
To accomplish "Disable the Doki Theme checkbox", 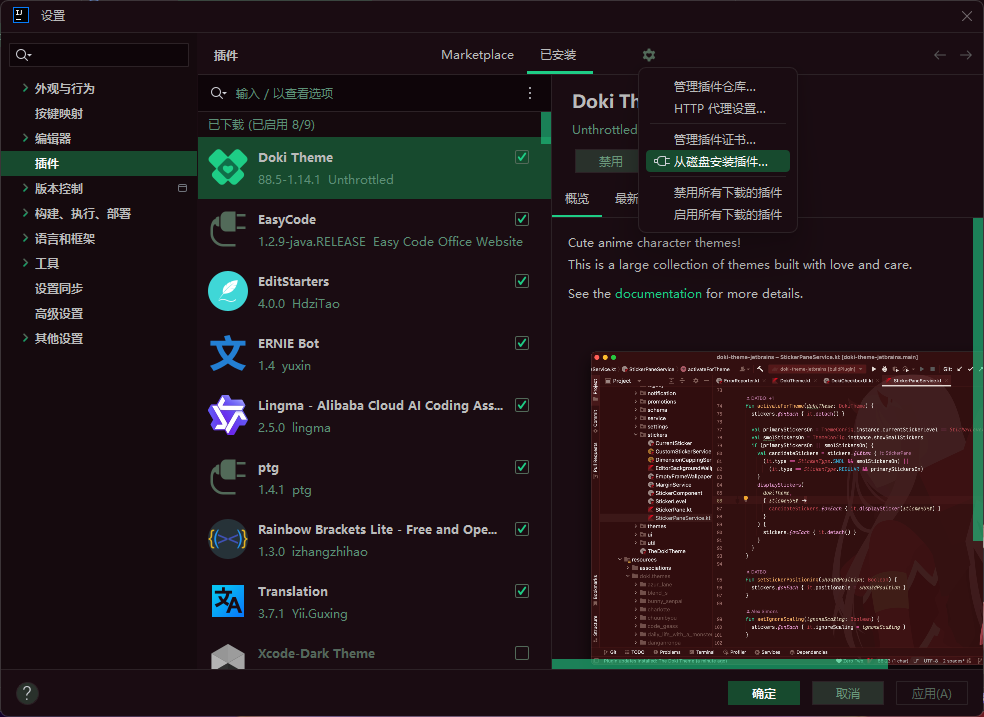I will pos(521,157).
